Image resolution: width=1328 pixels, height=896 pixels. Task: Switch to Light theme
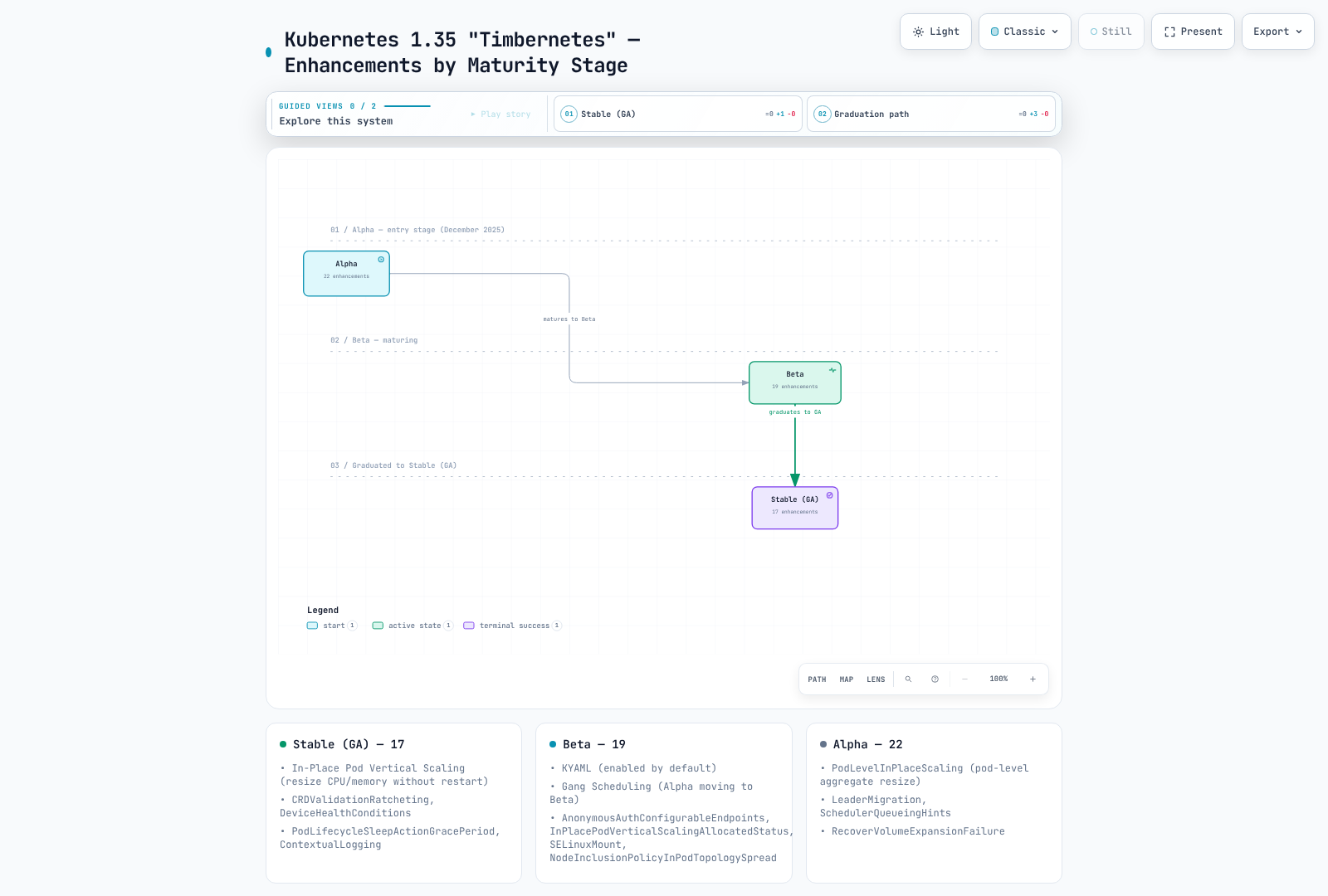coord(935,32)
